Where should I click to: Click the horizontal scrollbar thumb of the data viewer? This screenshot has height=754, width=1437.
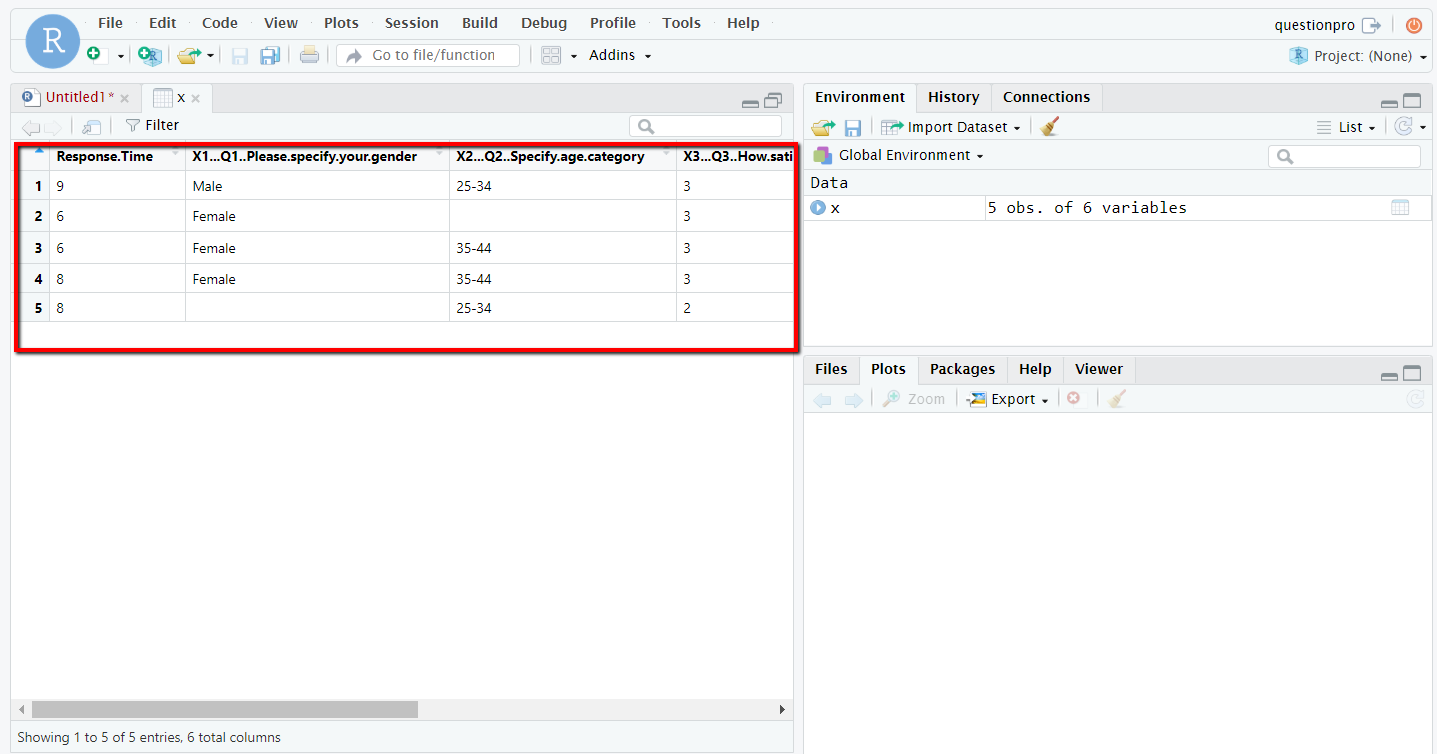(x=225, y=709)
